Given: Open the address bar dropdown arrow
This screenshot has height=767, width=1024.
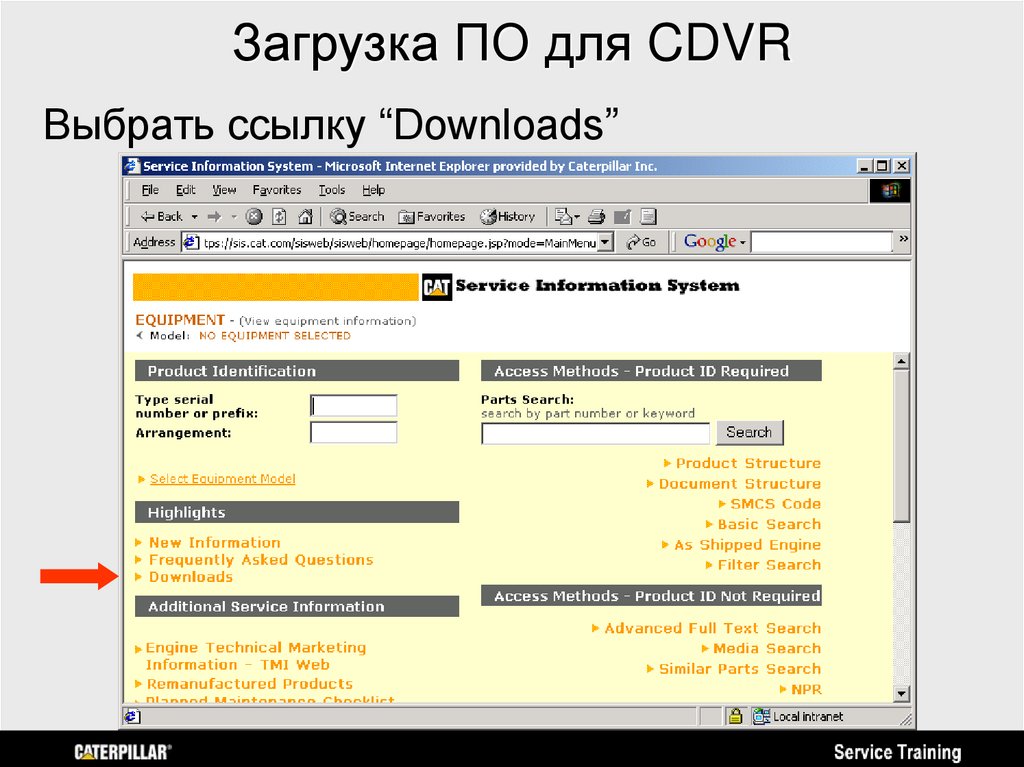Looking at the screenshot, I should coord(606,241).
